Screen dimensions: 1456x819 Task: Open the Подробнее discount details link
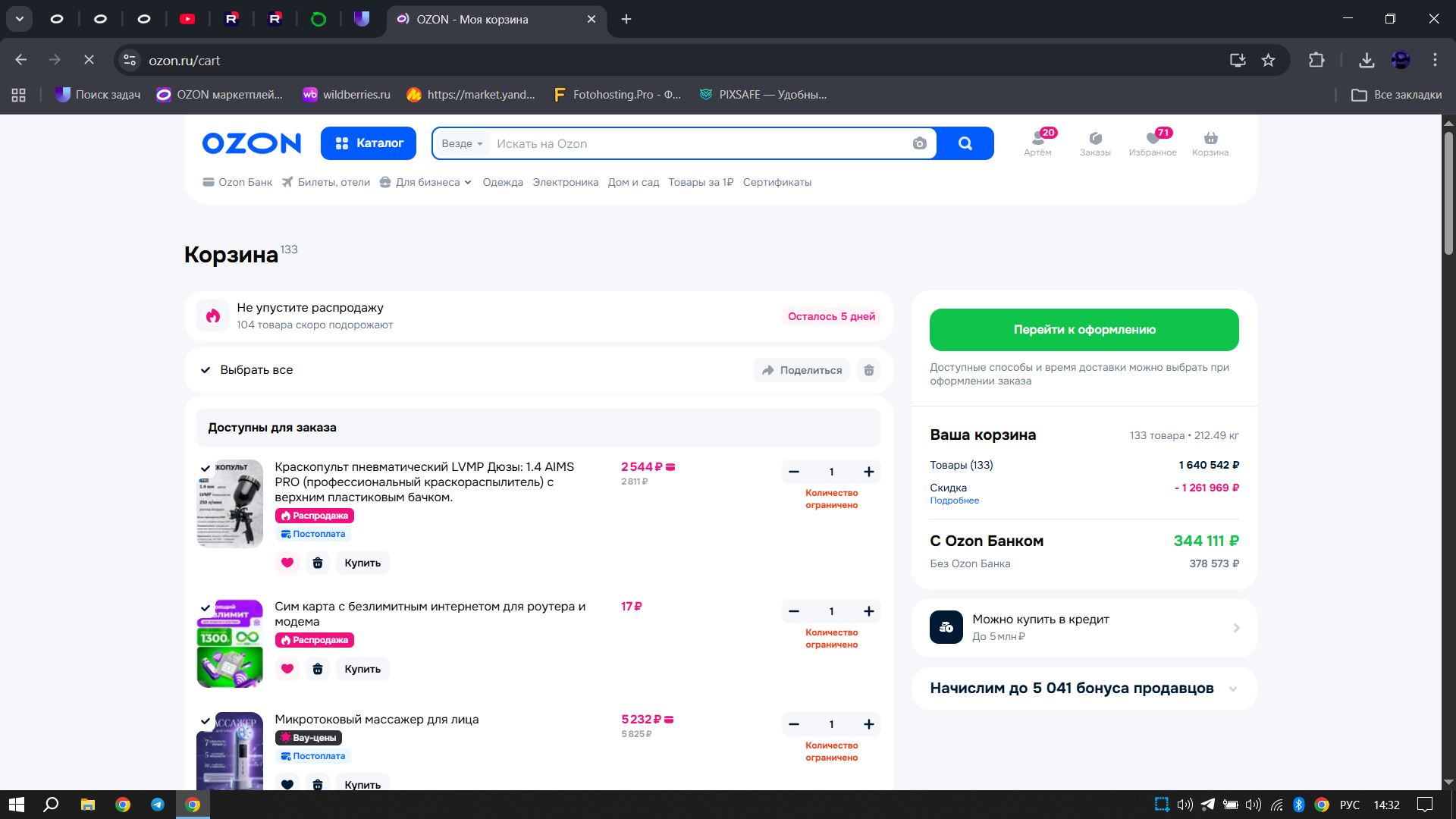[x=954, y=500]
